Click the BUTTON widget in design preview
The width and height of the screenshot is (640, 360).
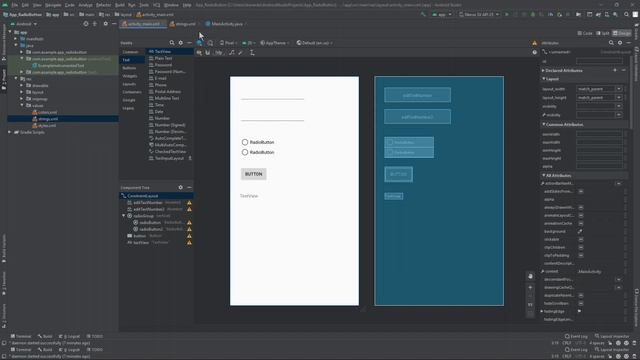point(253,174)
